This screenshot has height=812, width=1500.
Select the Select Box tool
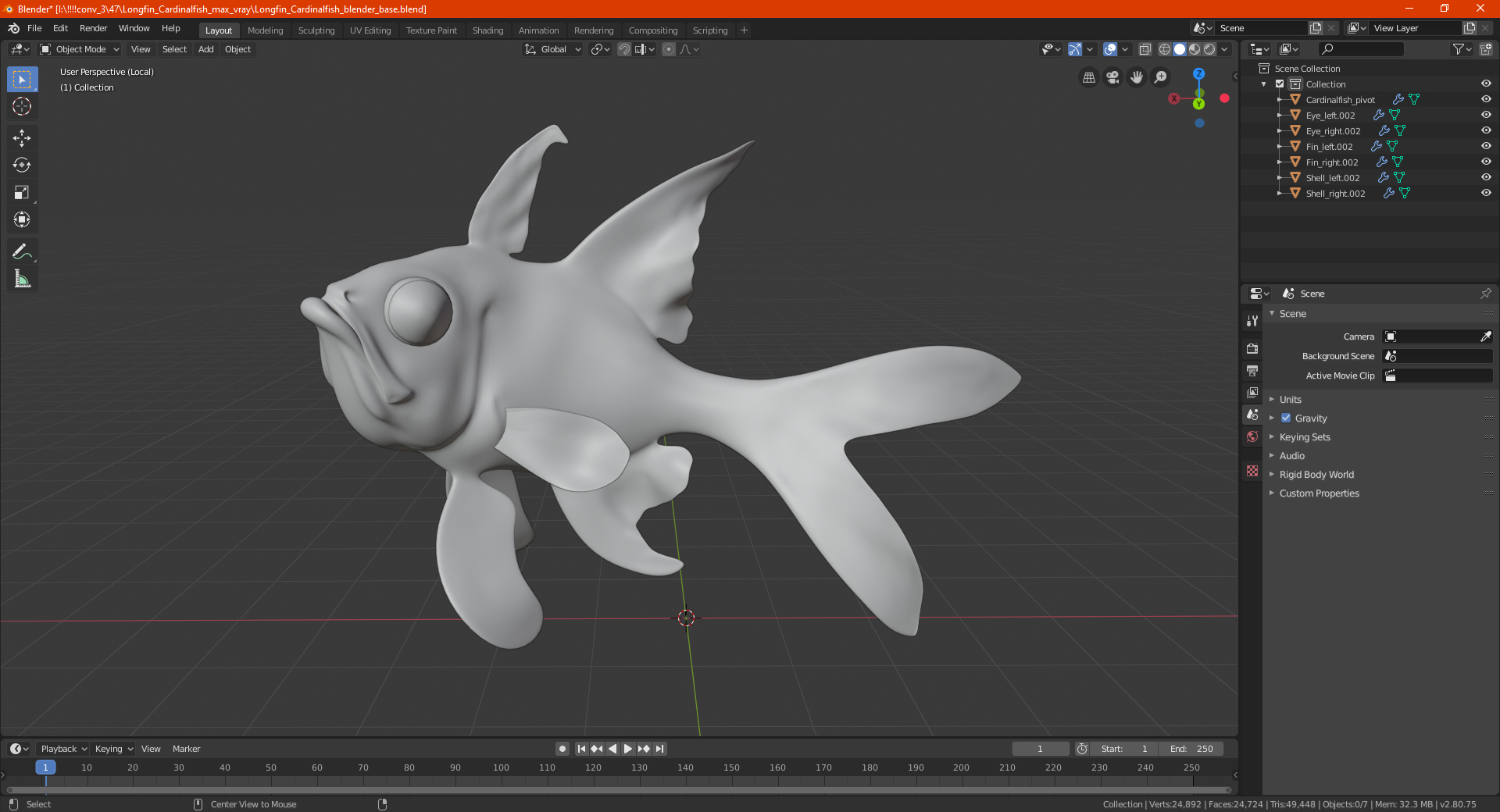22,80
